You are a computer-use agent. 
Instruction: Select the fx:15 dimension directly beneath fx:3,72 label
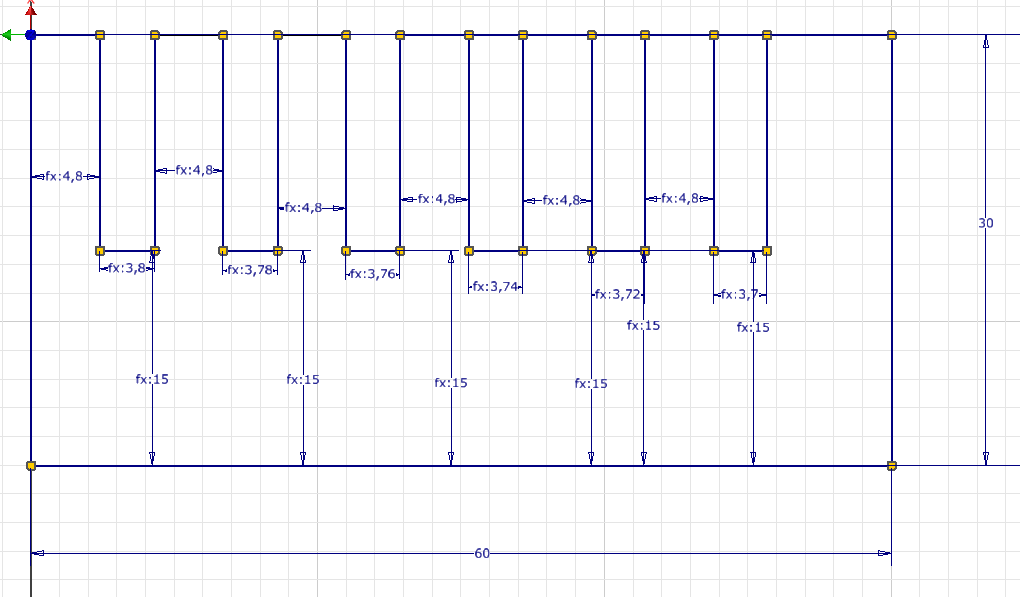click(643, 325)
